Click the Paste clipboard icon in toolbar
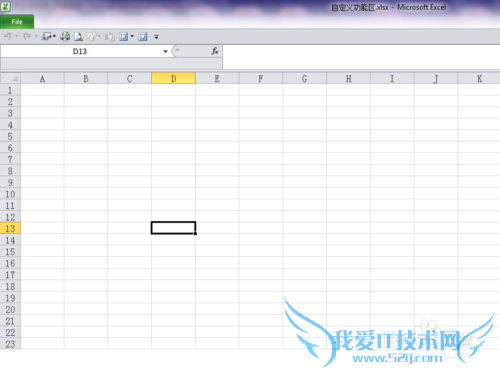The image size is (500, 373). tap(110, 37)
